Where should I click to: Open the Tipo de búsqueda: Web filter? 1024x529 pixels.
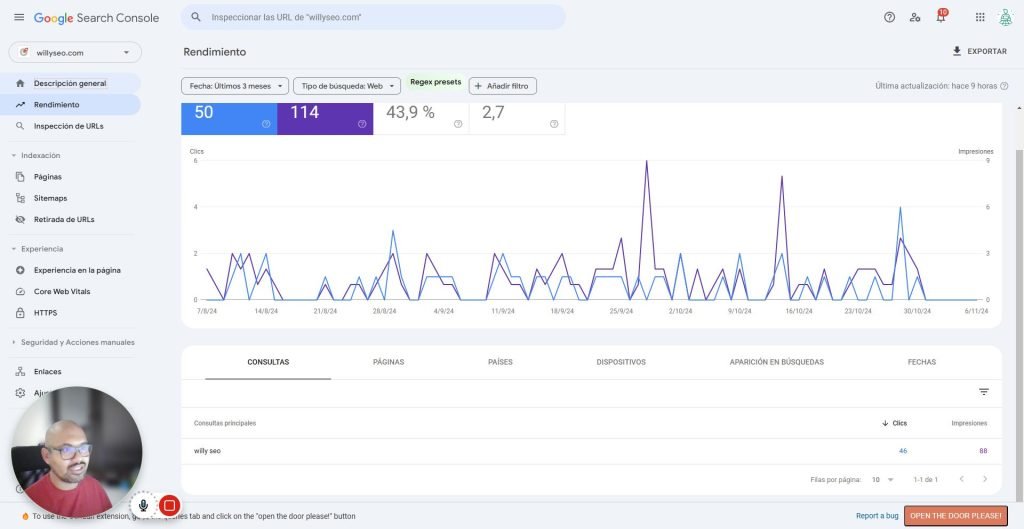point(347,86)
